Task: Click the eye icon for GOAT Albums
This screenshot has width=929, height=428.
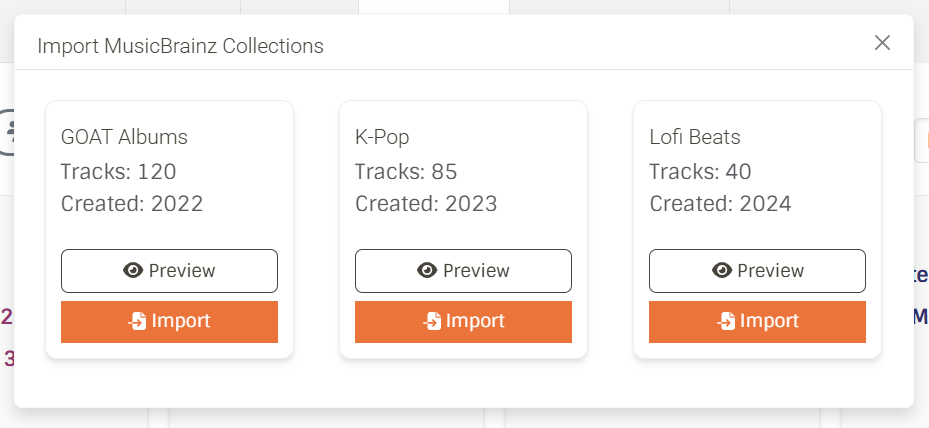Action: click(133, 271)
